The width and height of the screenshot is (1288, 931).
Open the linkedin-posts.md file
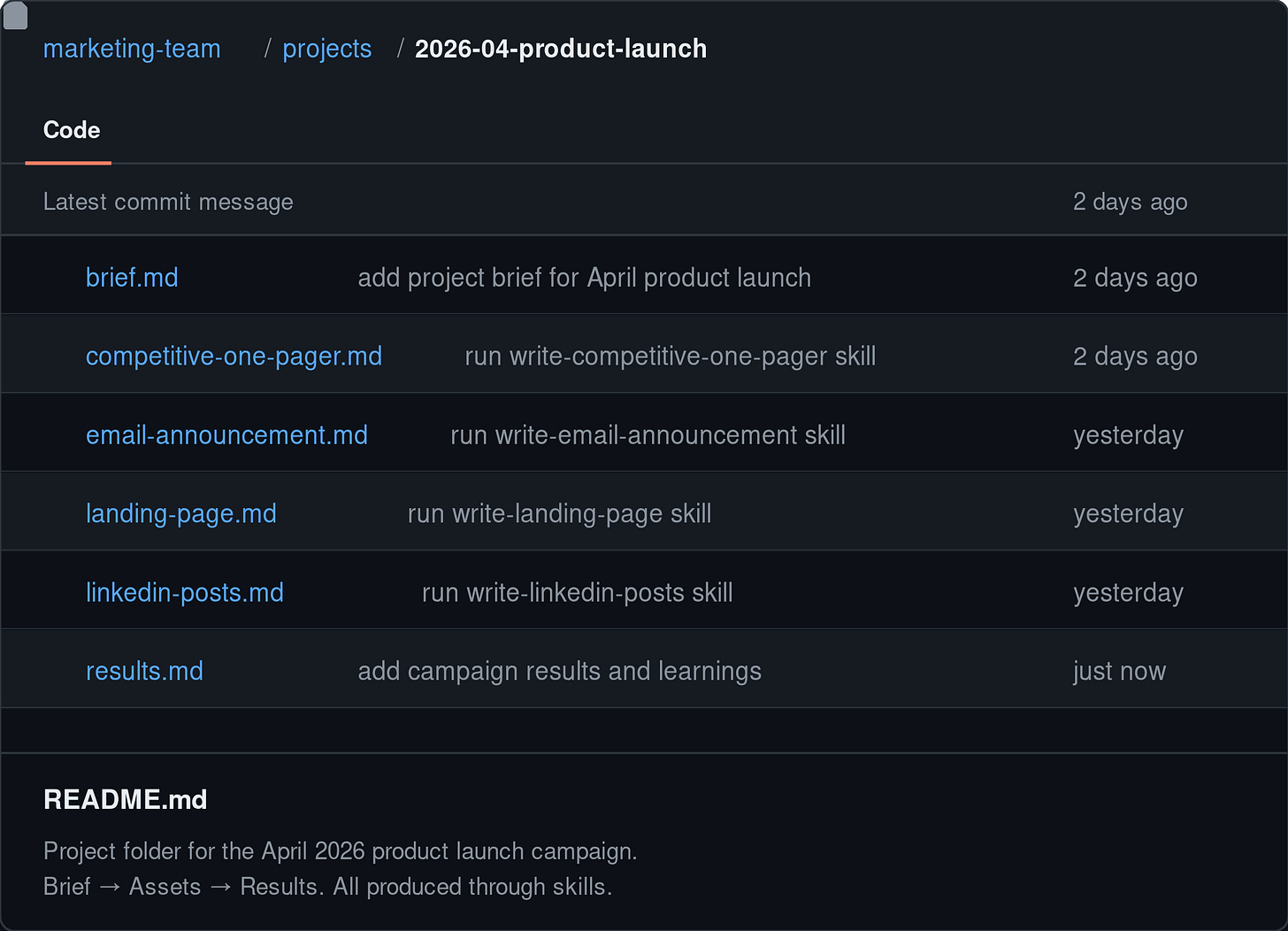pyautogui.click(x=184, y=592)
